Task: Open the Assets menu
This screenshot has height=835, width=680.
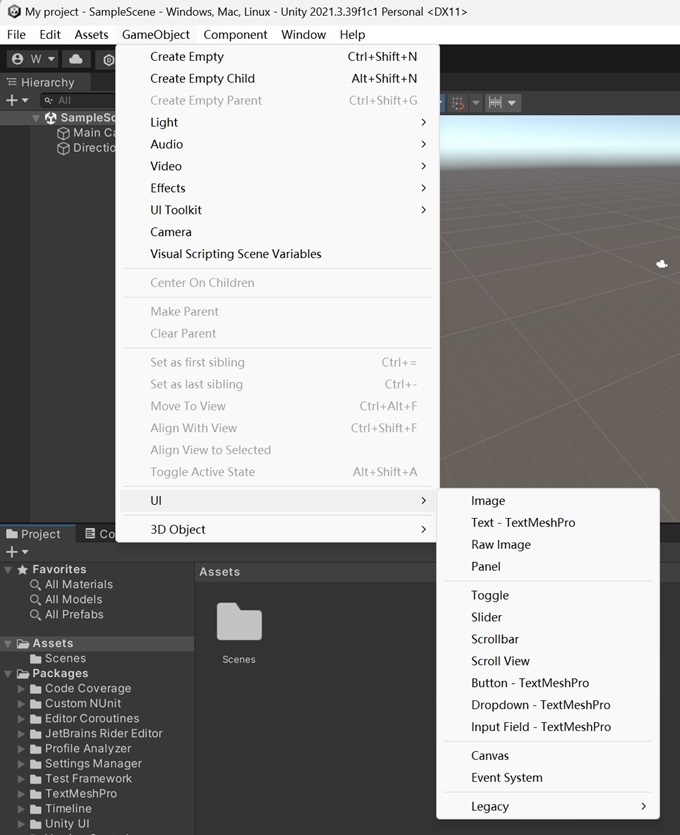Action: pos(91,35)
